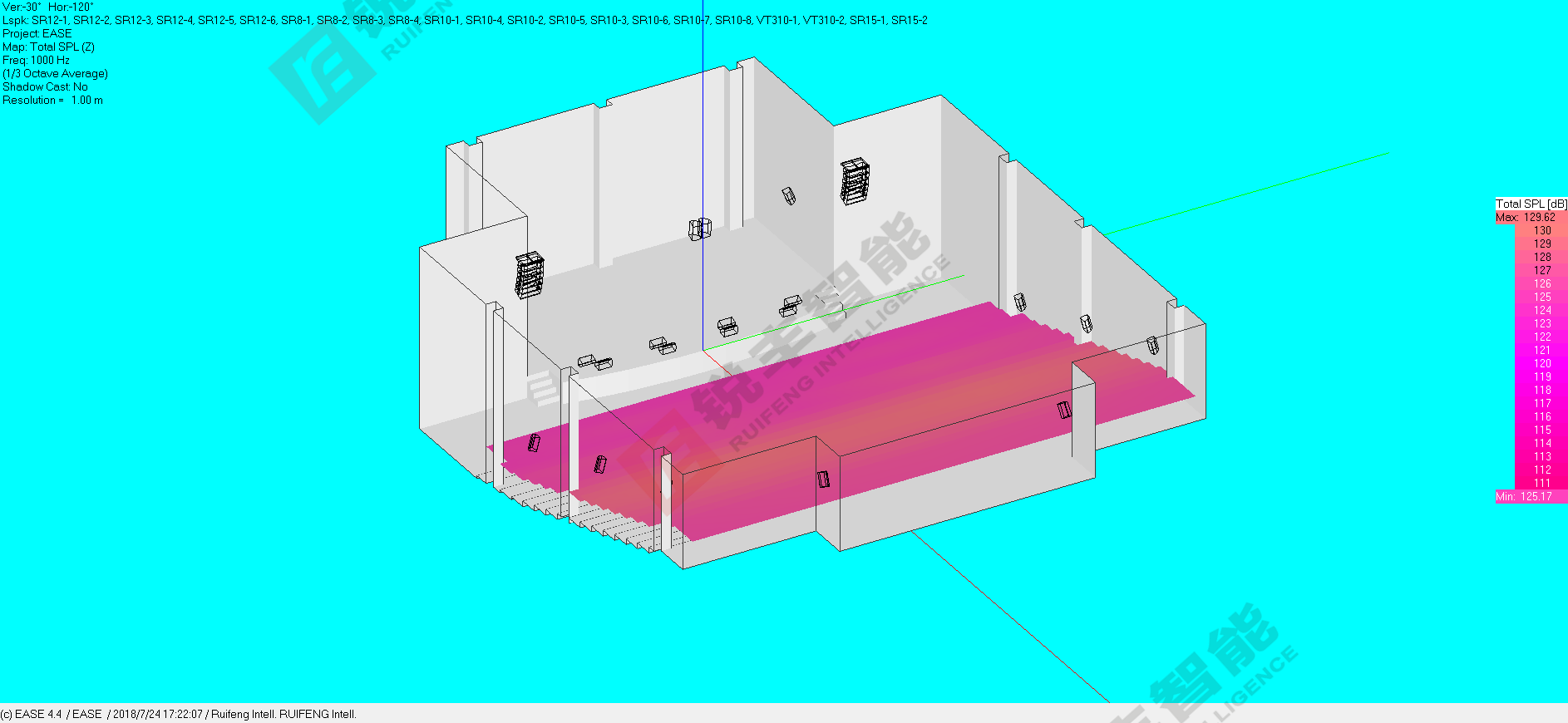Click the Freq: 1000 Hz label

[x=37, y=60]
